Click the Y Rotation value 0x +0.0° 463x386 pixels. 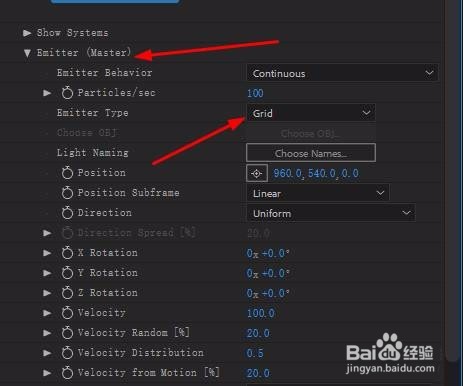tap(268, 273)
